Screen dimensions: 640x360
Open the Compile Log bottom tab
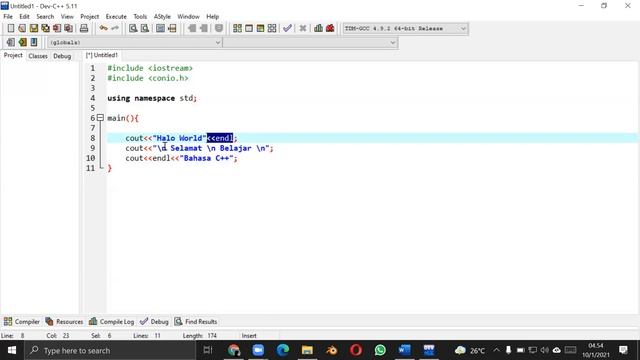111,322
